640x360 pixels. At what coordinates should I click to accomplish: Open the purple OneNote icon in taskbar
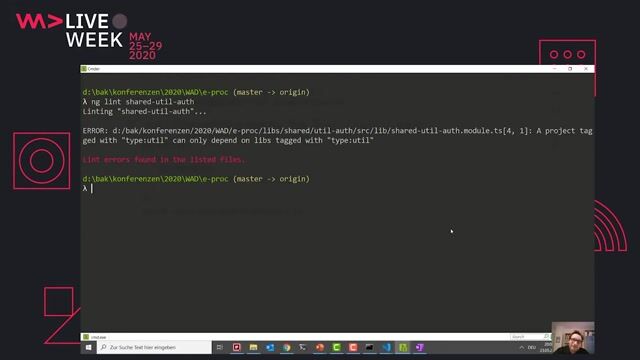click(420, 347)
